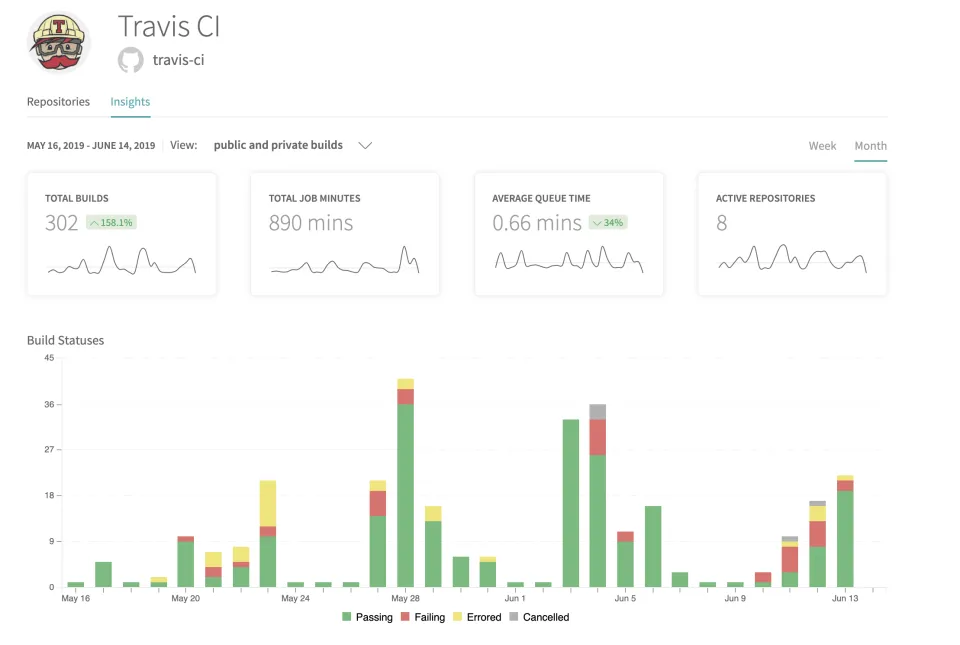Toggle the Errored legend swatch
Screen dimensions: 960x645
click(x=457, y=617)
